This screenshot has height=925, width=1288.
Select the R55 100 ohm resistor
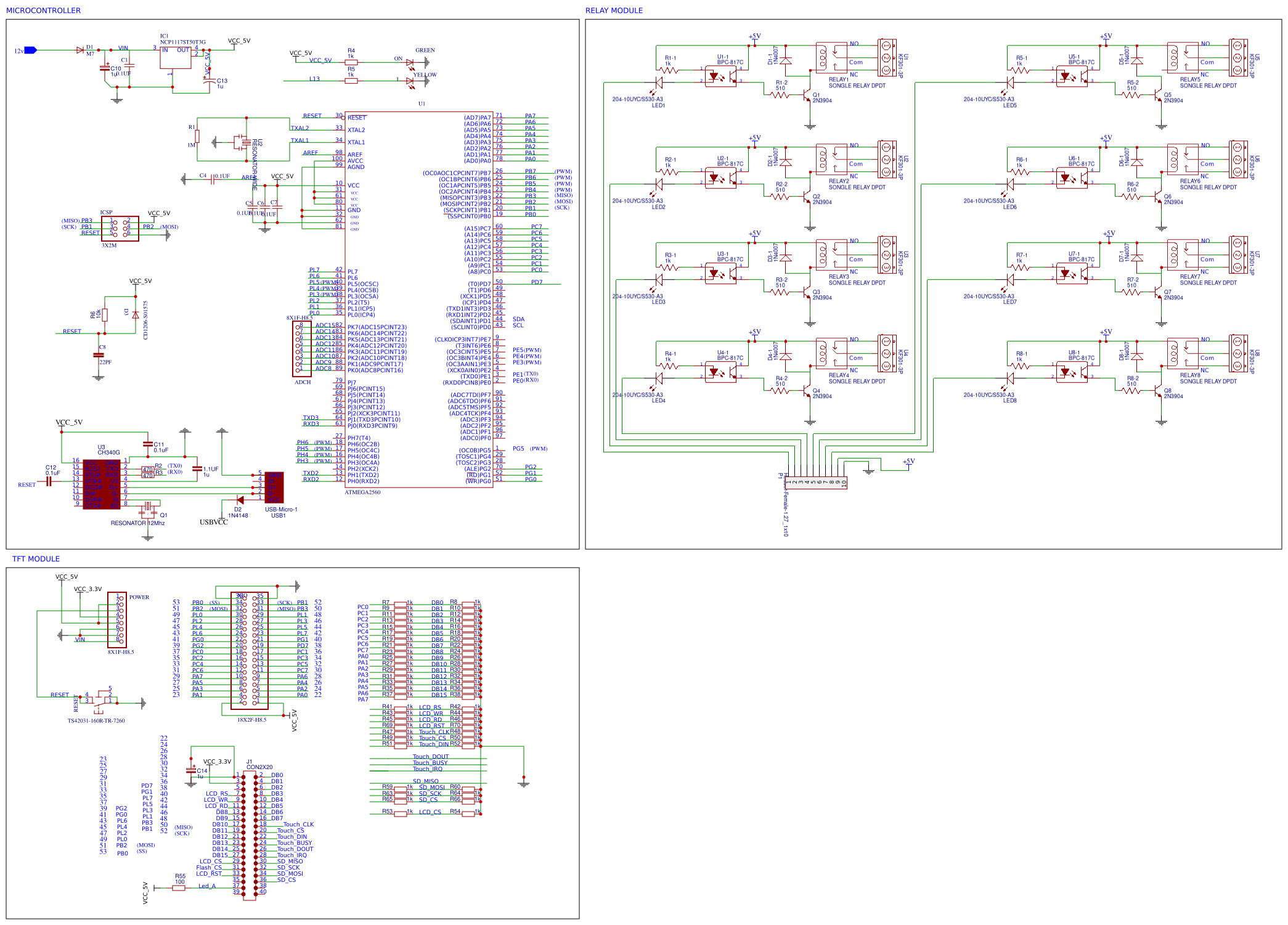[x=179, y=887]
